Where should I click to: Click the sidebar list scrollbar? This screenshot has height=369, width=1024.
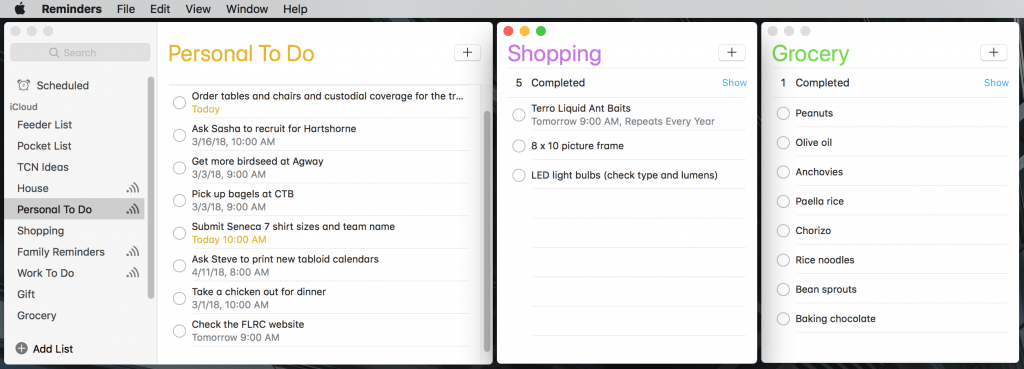click(151, 187)
